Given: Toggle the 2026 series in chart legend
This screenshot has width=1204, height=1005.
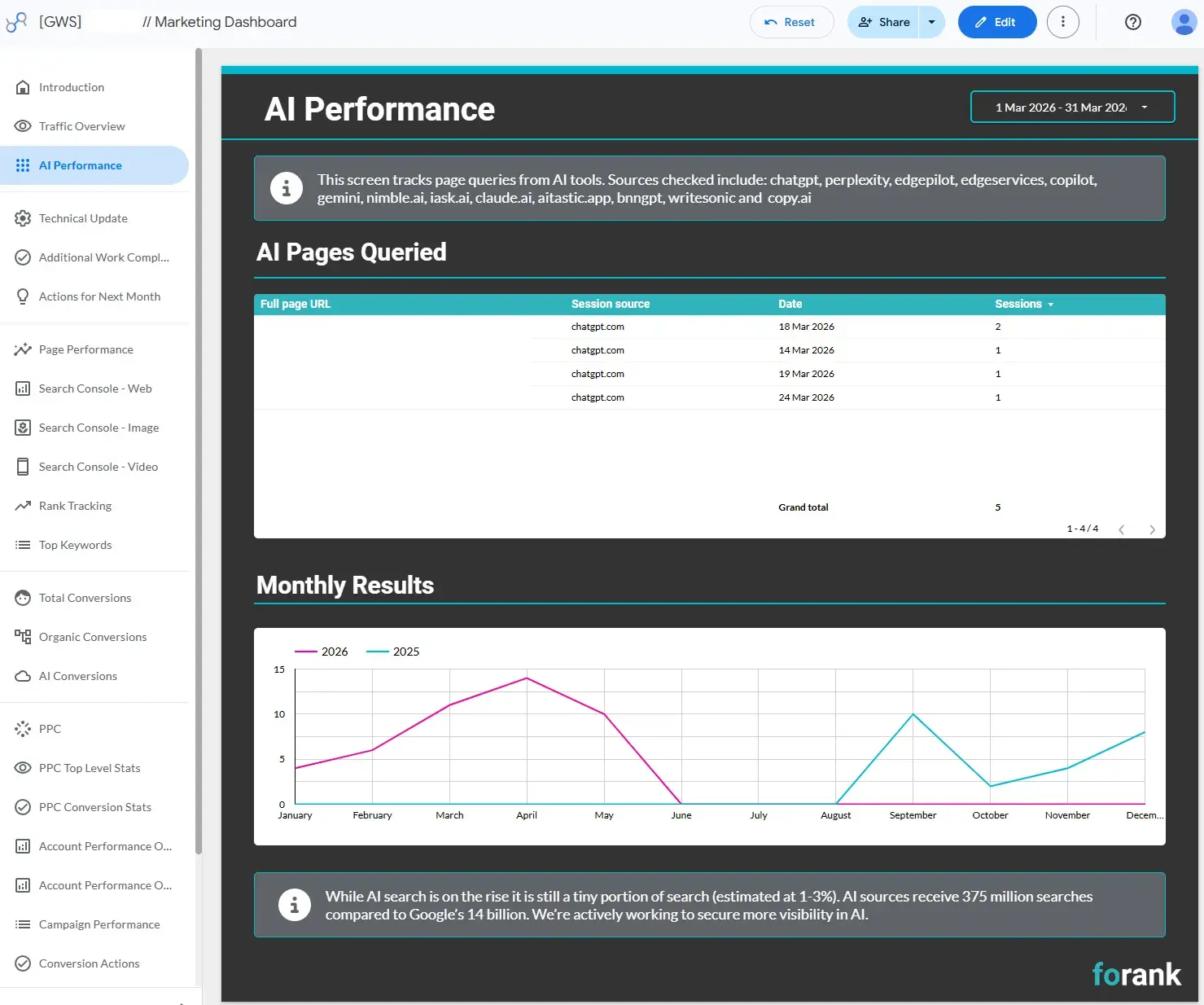Looking at the screenshot, I should coord(322,652).
